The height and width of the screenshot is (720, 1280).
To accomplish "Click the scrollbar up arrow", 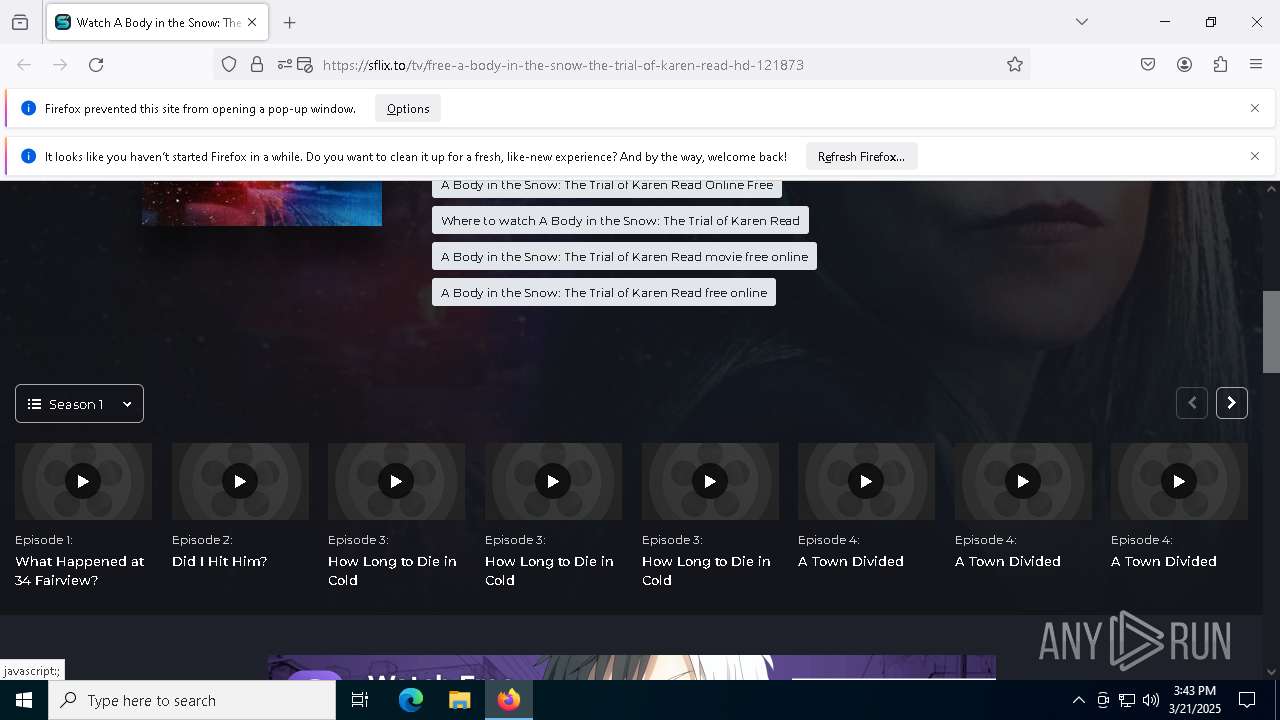I will 1271,189.
